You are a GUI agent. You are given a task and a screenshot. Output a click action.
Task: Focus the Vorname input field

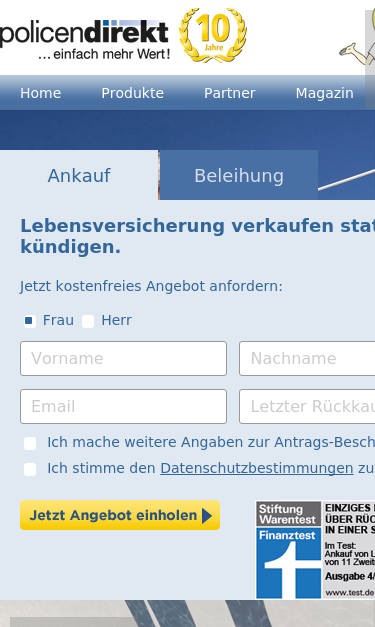pos(124,359)
